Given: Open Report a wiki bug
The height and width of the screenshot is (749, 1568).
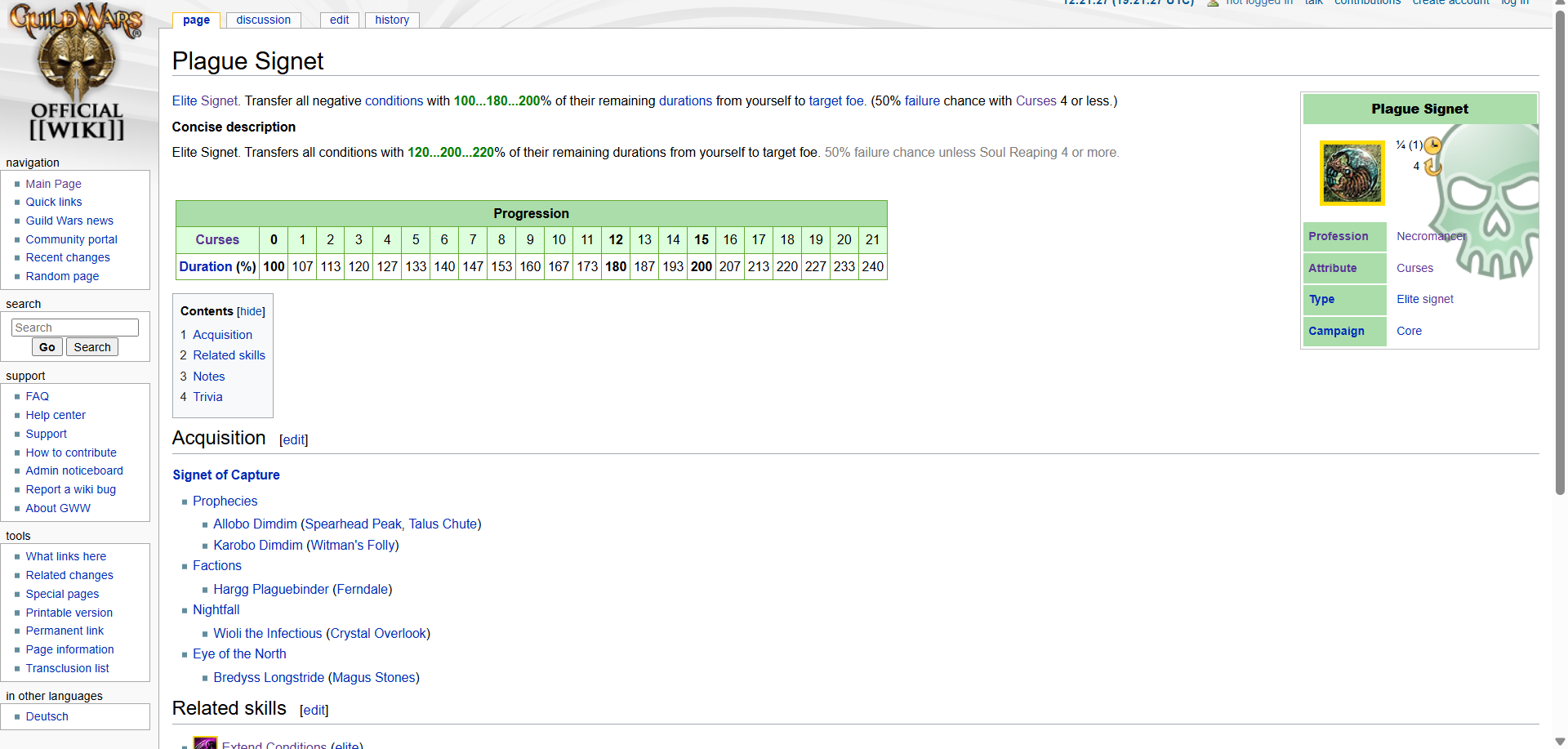Looking at the screenshot, I should 70,489.
